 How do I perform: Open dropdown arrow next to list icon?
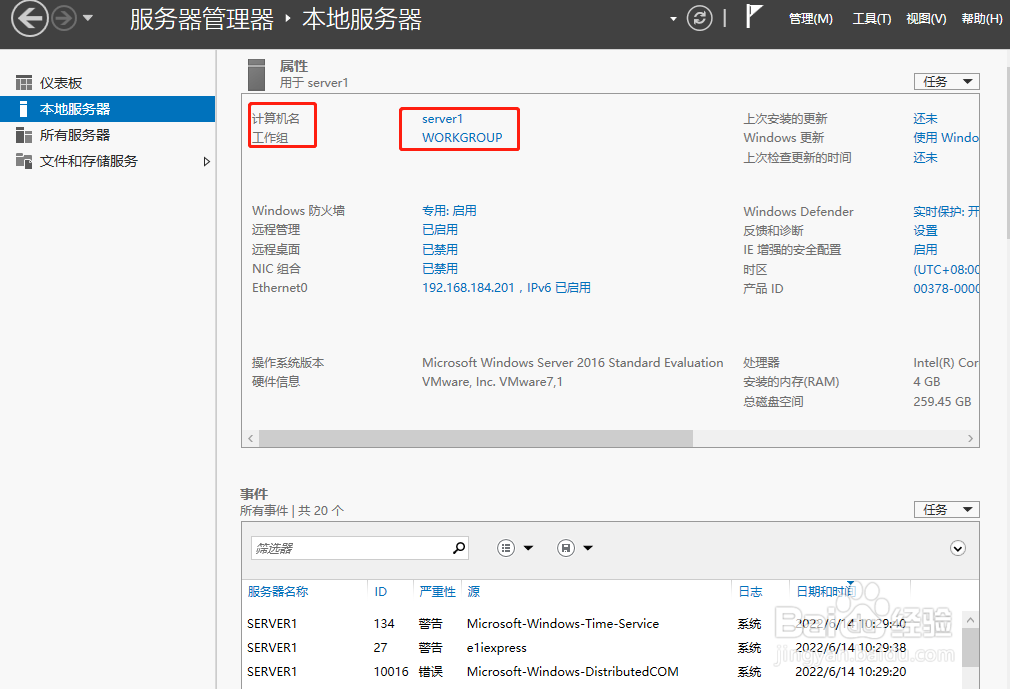pos(528,548)
